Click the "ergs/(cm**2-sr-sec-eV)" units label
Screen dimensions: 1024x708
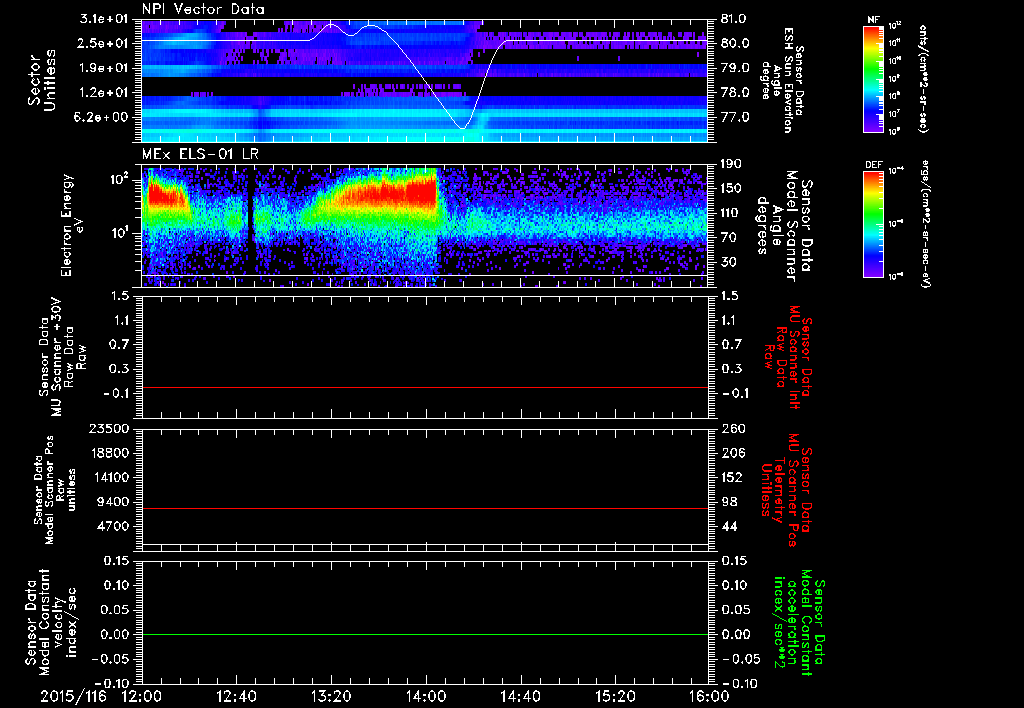click(x=926, y=224)
